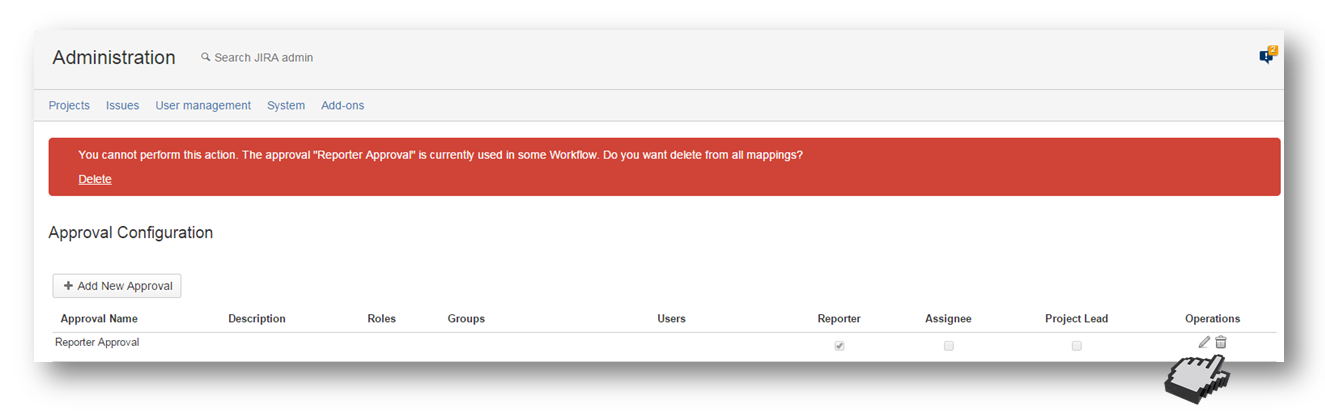Click the Delete link in error banner
Screen dimensions: 1325x412
point(95,179)
